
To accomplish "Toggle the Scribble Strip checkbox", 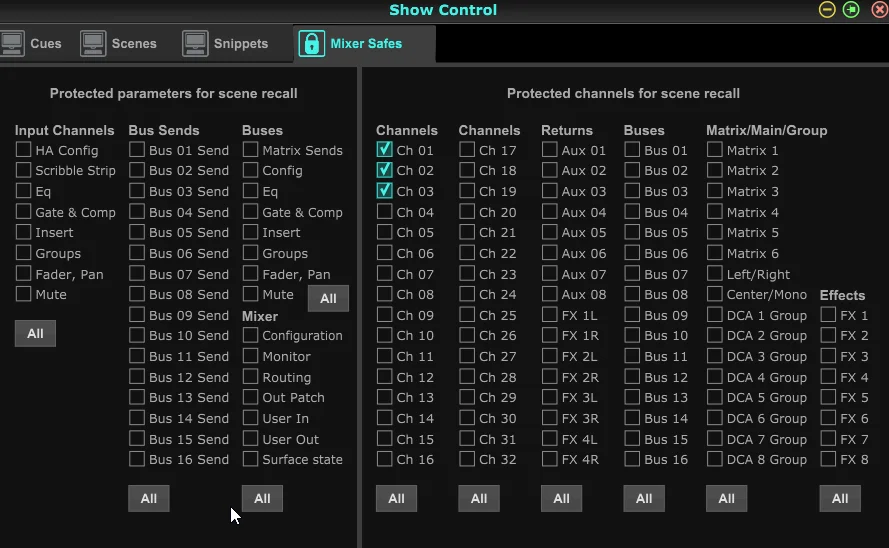I will point(23,170).
